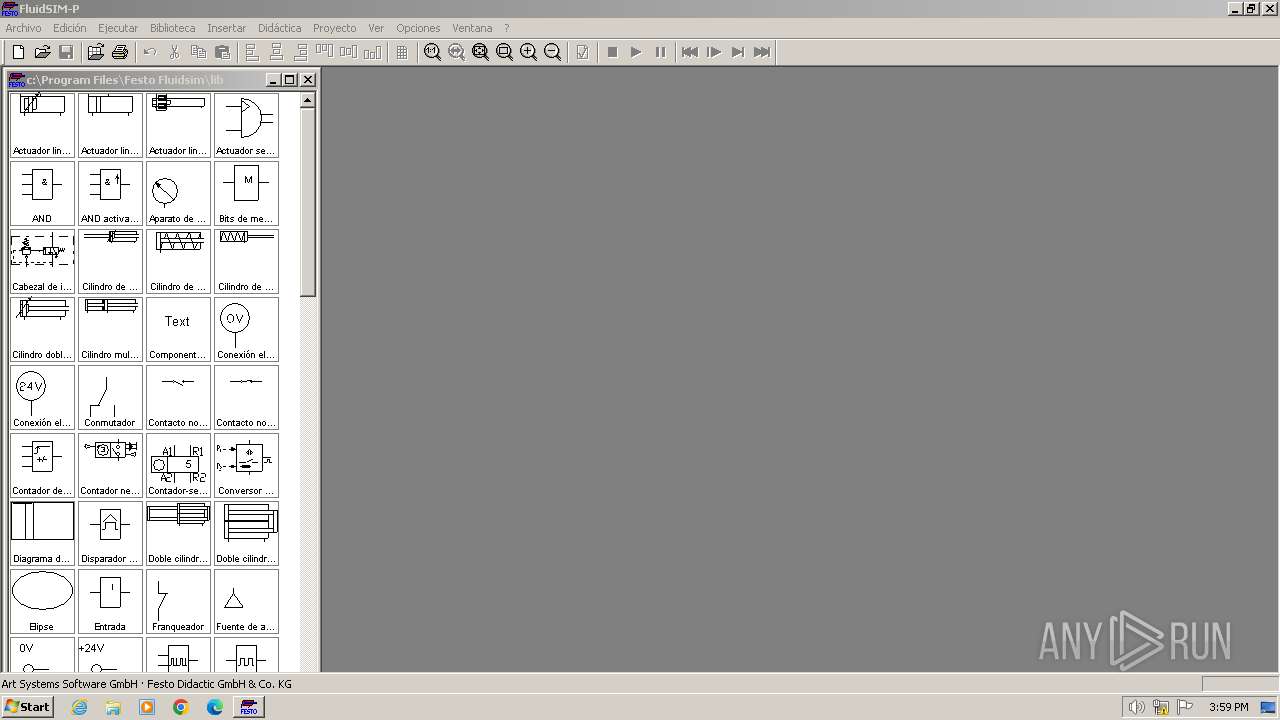Select the Diagrama d... component
Image resolution: width=1280 pixels, height=720 pixels.
[42, 533]
